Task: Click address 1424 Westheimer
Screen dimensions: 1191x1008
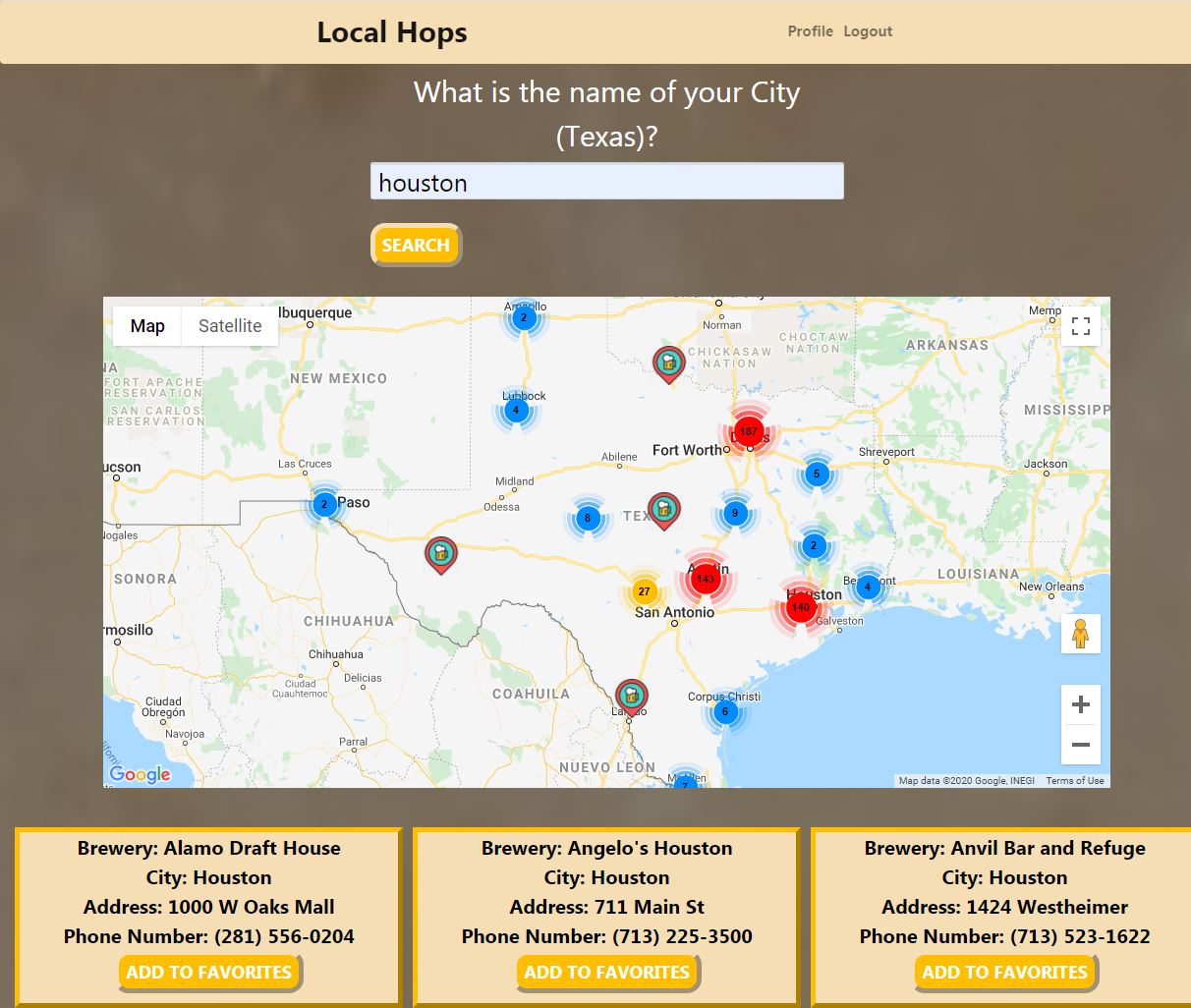Action: [x=1047, y=907]
